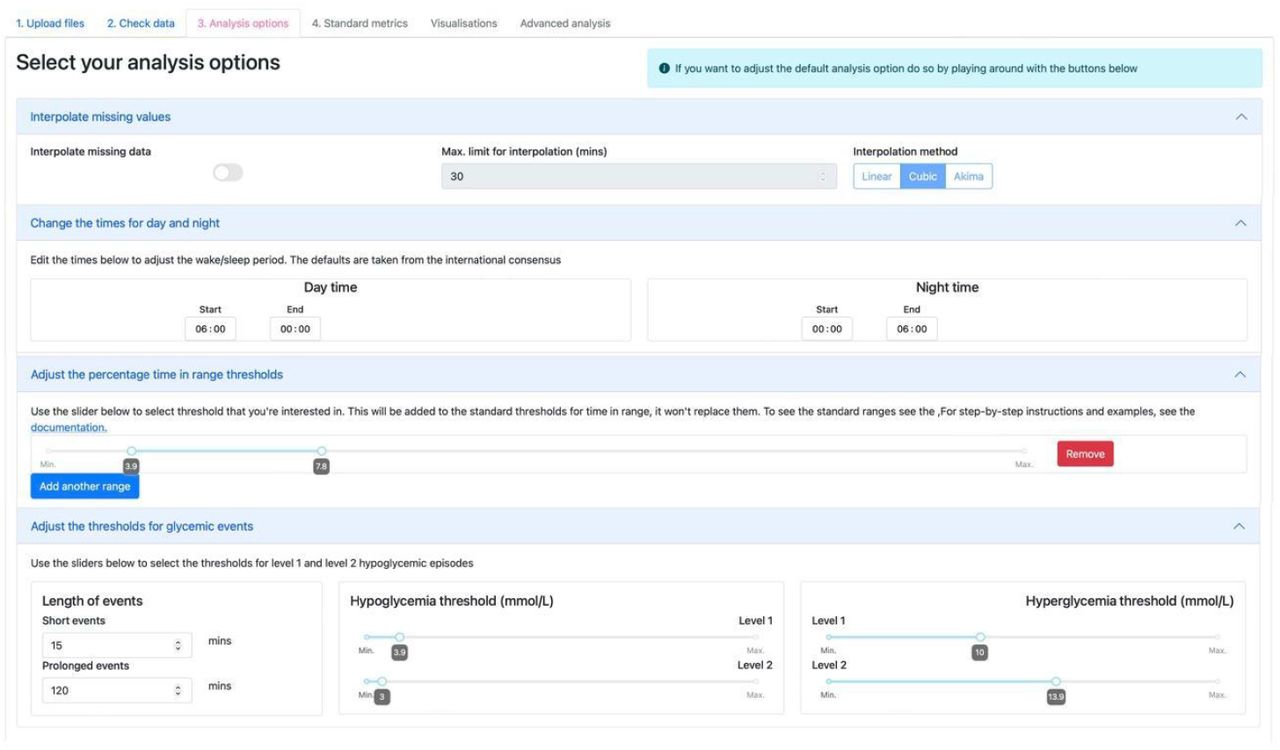Click Day time End field
Screen dimensions: 1280x750
[x=295, y=329]
